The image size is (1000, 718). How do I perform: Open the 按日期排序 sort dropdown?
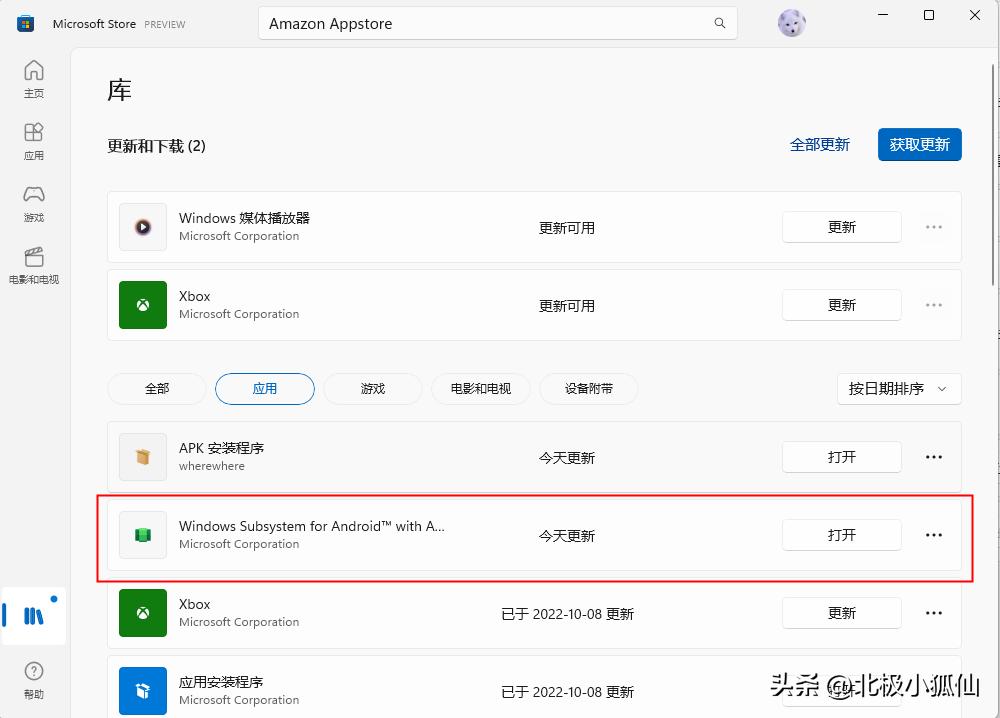tap(897, 389)
